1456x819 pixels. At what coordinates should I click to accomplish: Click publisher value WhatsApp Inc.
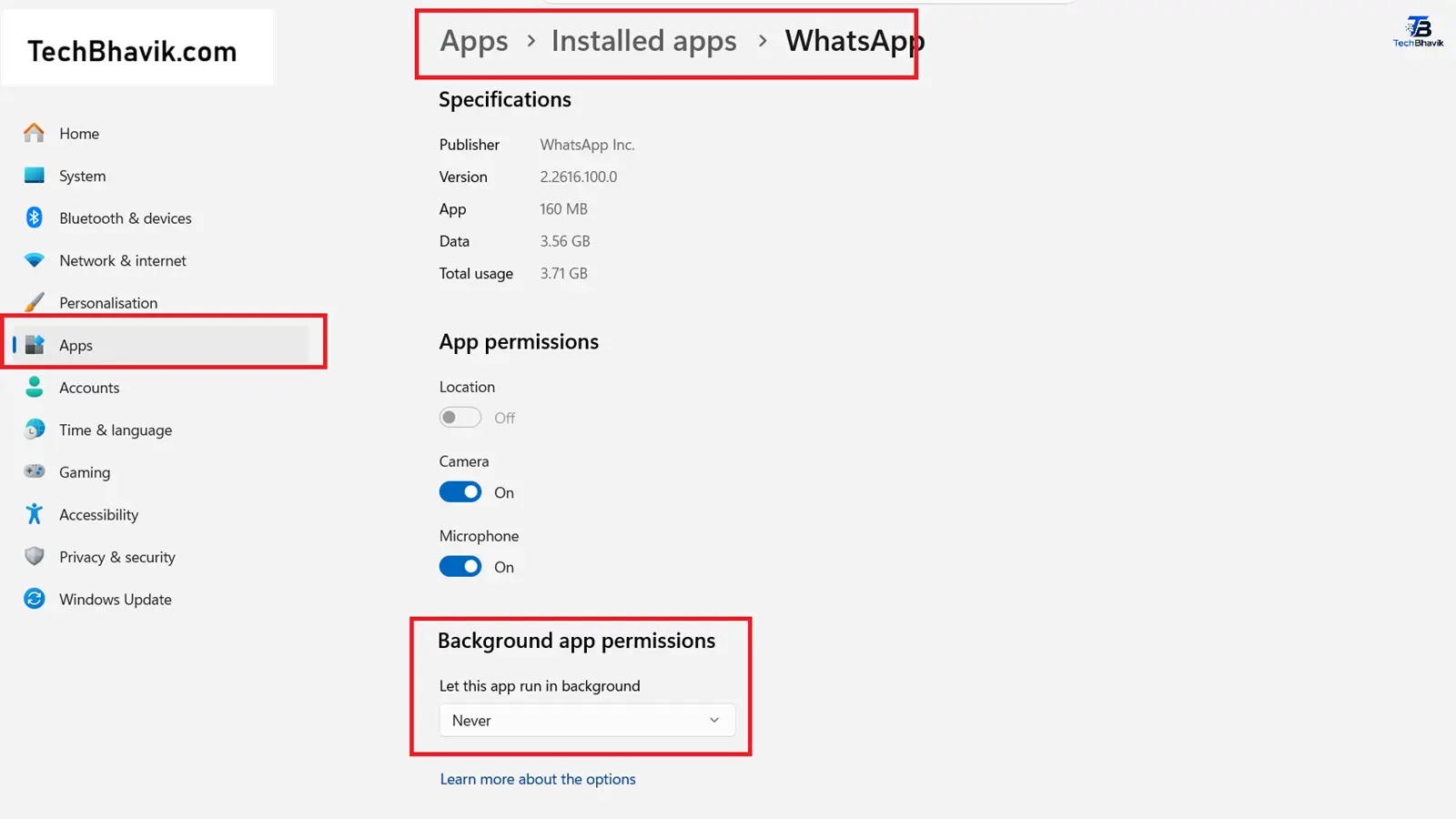click(x=587, y=145)
